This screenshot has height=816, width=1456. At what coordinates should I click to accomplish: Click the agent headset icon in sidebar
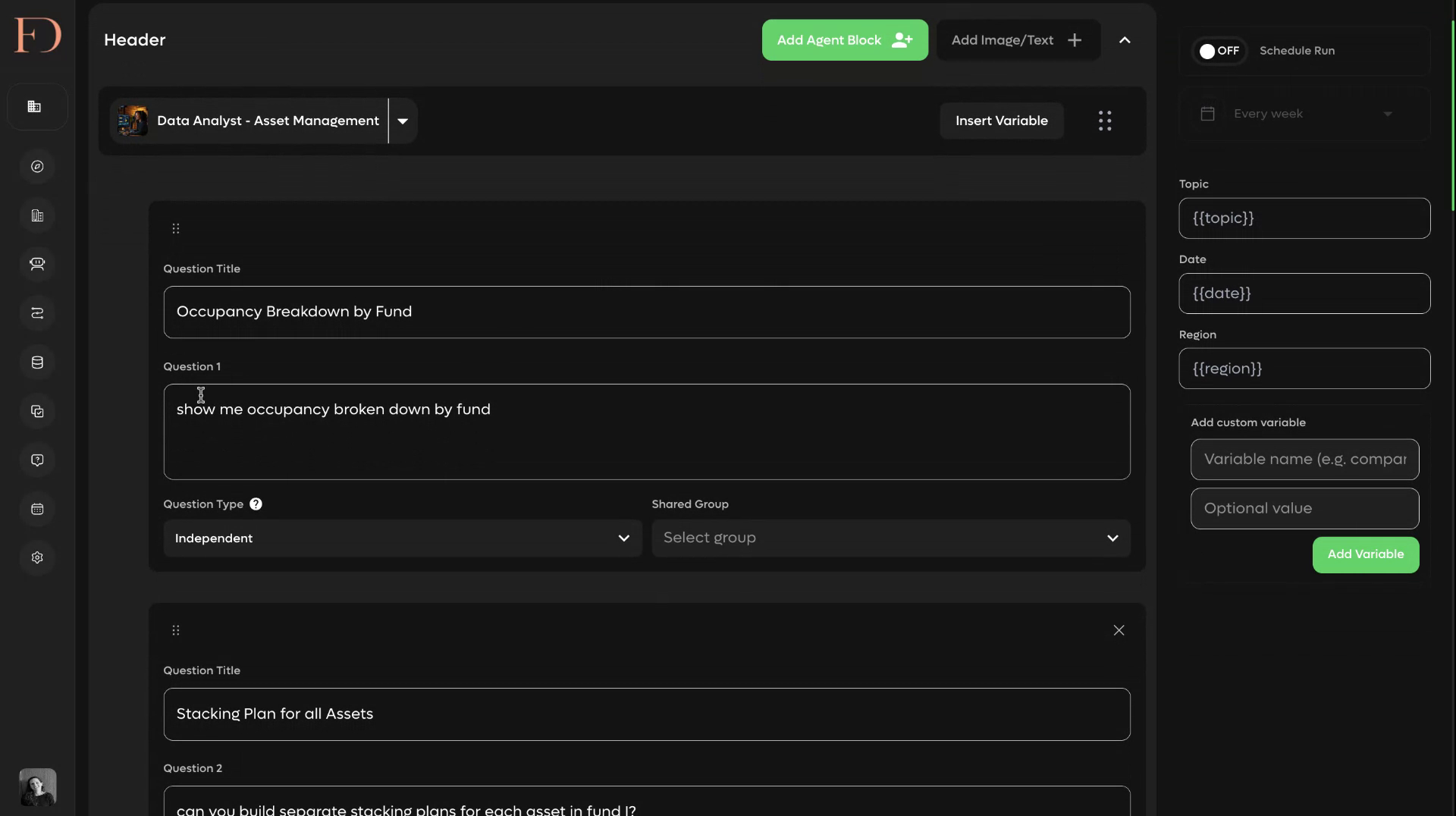point(37,264)
